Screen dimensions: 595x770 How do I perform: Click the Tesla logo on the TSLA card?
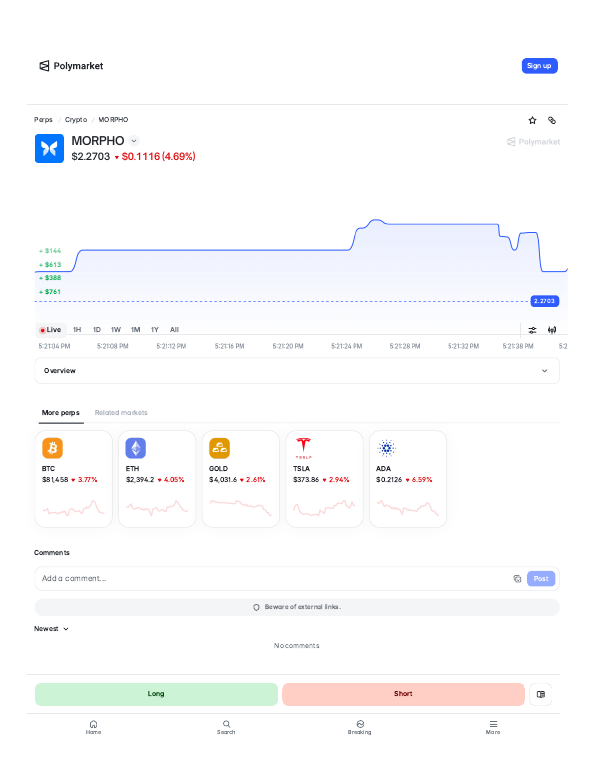pyautogui.click(x=303, y=448)
